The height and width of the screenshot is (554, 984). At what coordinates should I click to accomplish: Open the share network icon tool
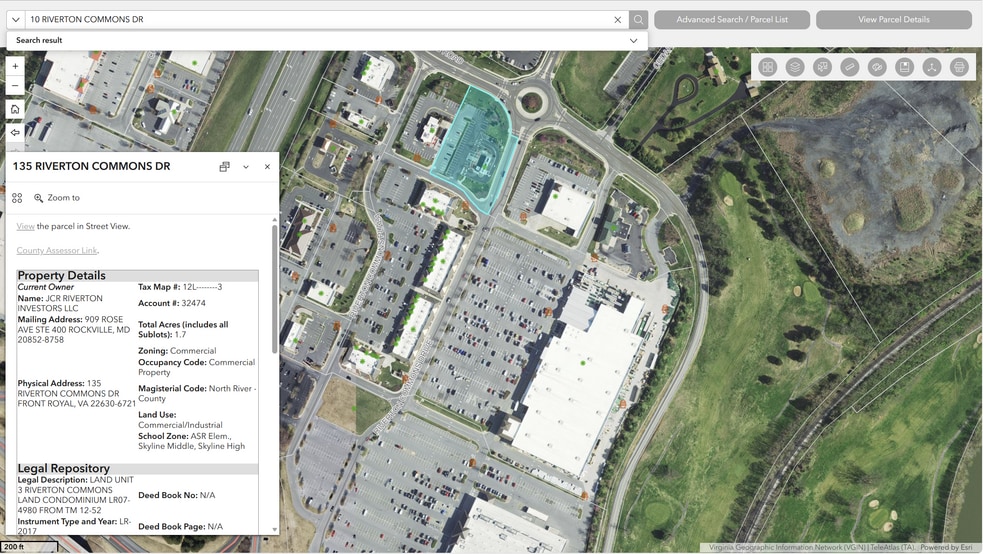[x=932, y=67]
